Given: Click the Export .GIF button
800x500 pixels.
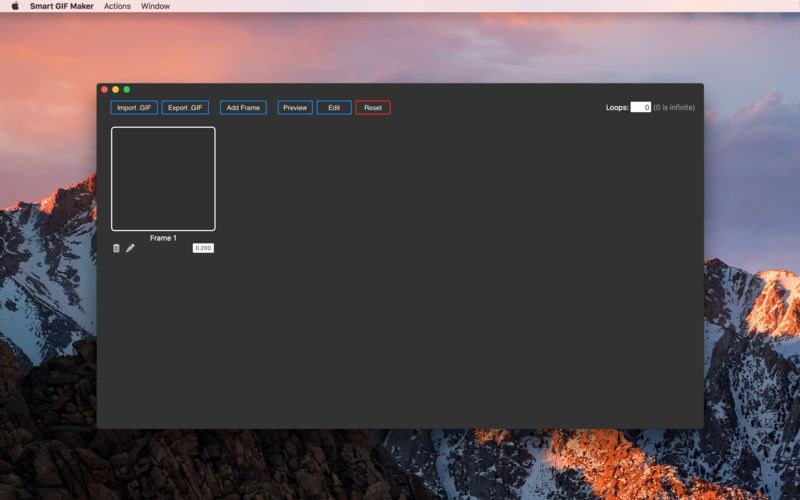Looking at the screenshot, I should point(185,108).
